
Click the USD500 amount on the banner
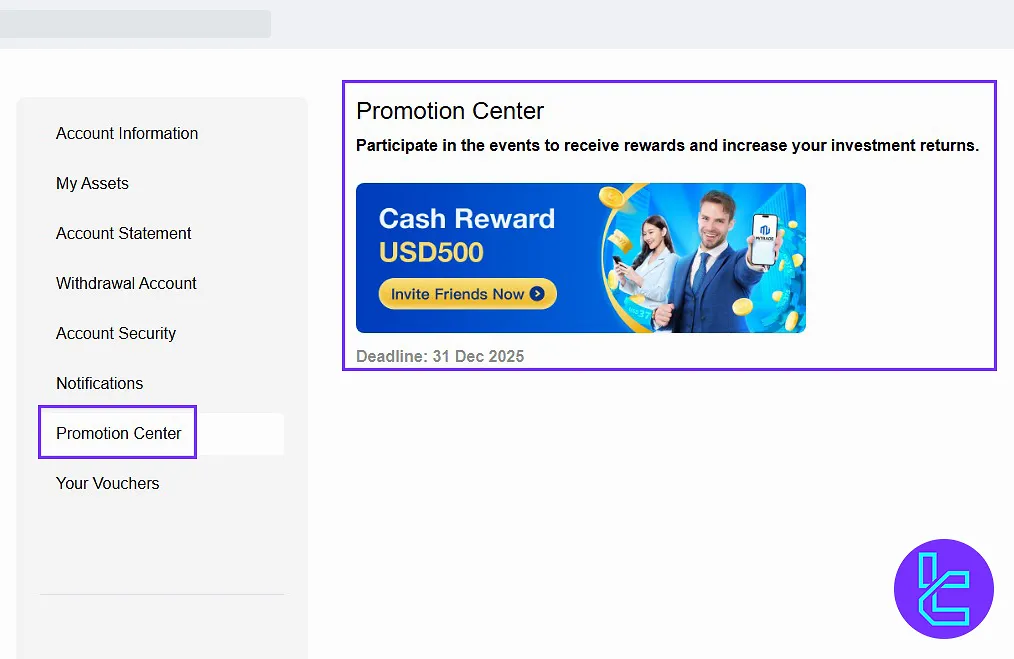tap(431, 252)
